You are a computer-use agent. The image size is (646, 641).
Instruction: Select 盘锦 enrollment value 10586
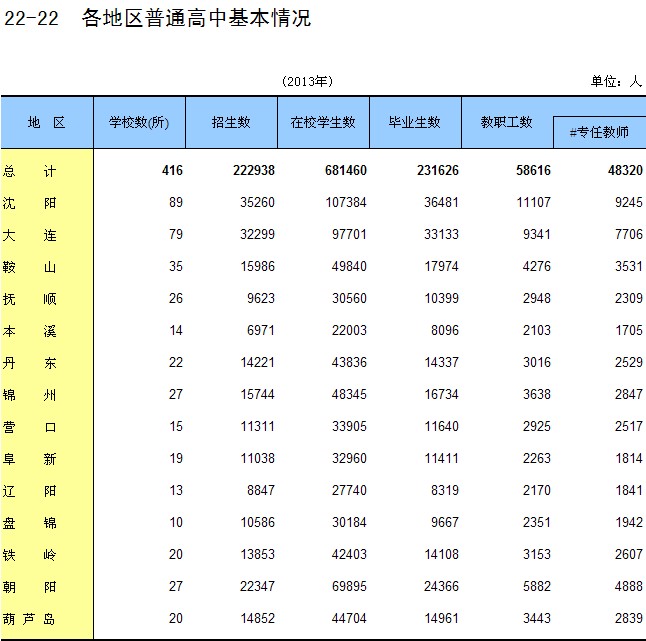click(257, 522)
